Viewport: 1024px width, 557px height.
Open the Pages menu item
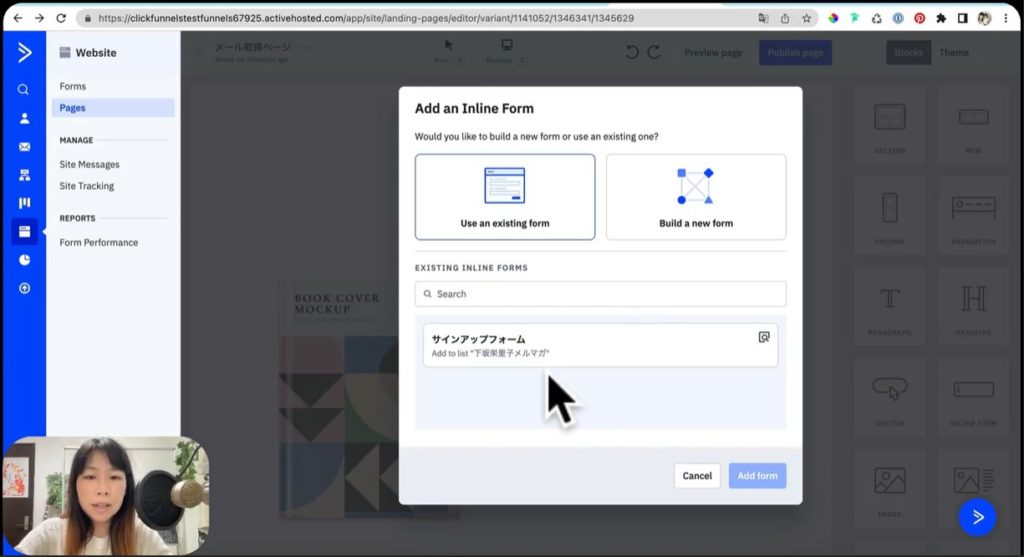73,108
